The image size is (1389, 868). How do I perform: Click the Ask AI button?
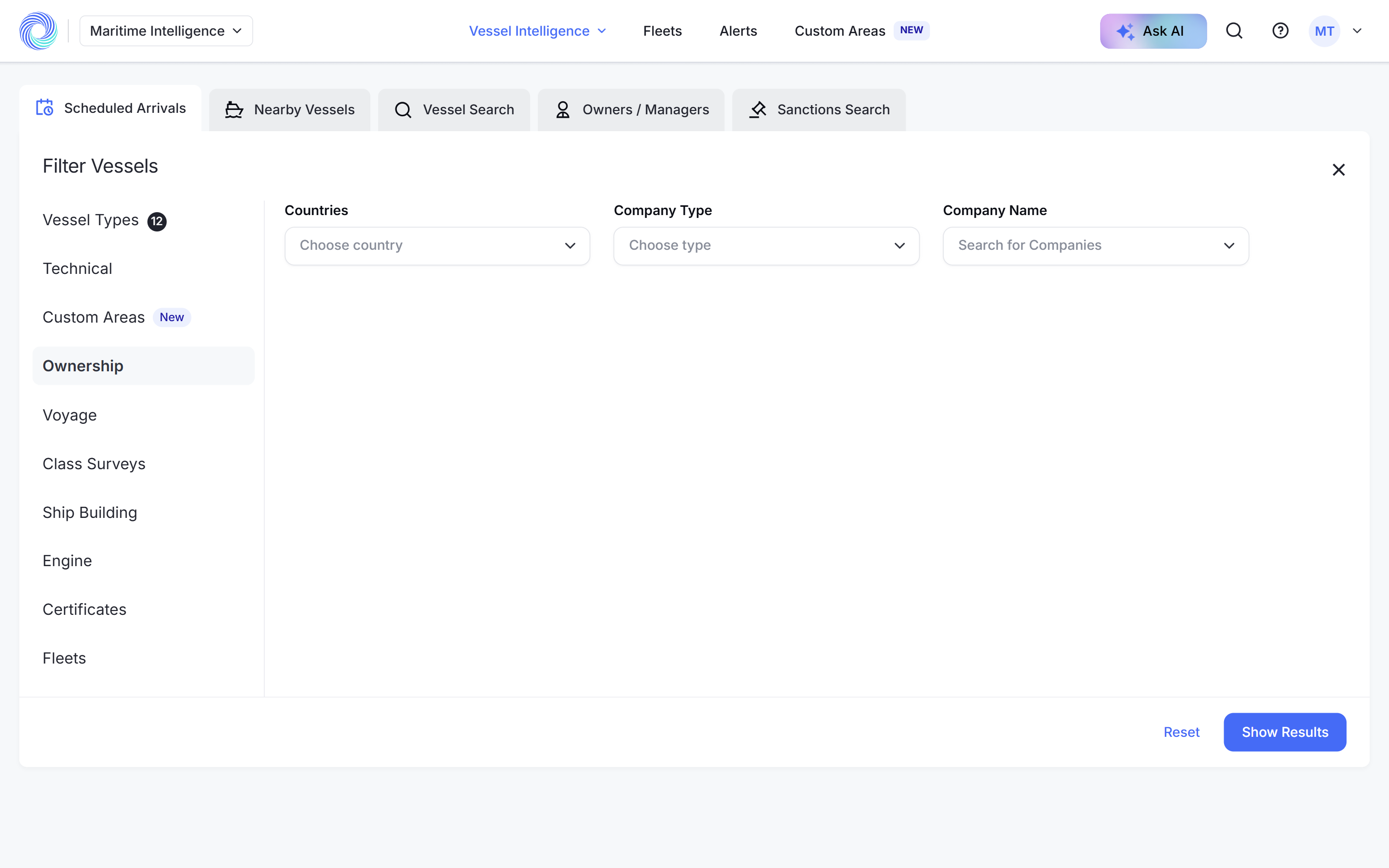1153,31
